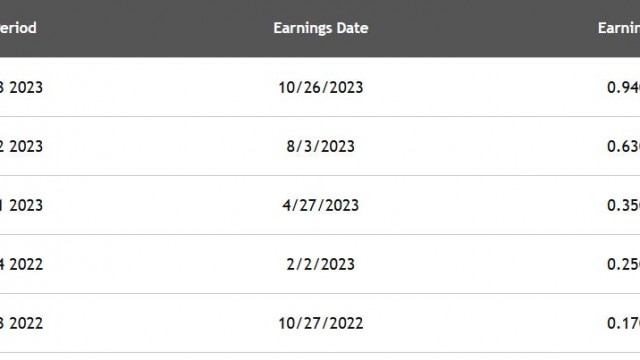Click the Earnings column header on the right
Screen dimensions: 640x360
(x=619, y=28)
